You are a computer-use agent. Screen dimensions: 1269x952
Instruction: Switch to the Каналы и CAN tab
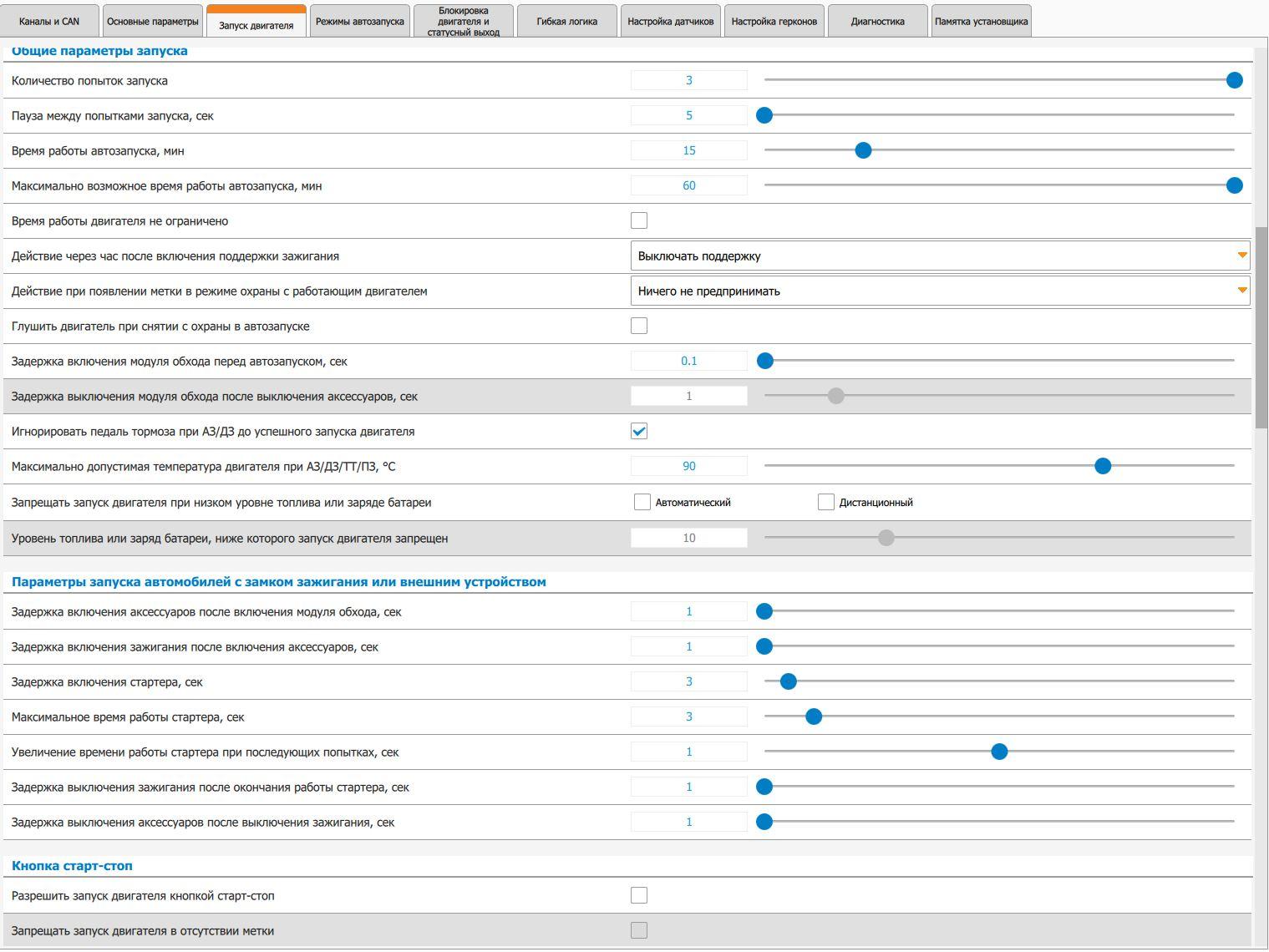tap(49, 21)
